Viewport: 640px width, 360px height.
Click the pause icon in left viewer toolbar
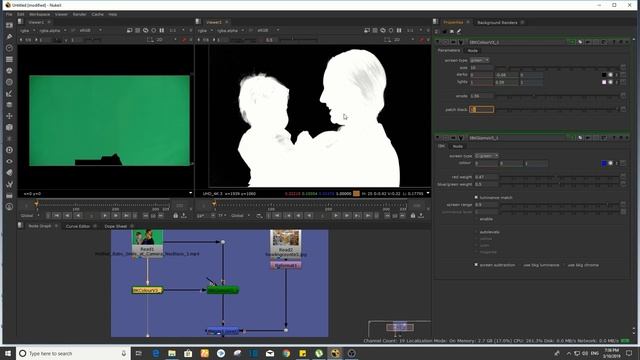click(x=162, y=30)
